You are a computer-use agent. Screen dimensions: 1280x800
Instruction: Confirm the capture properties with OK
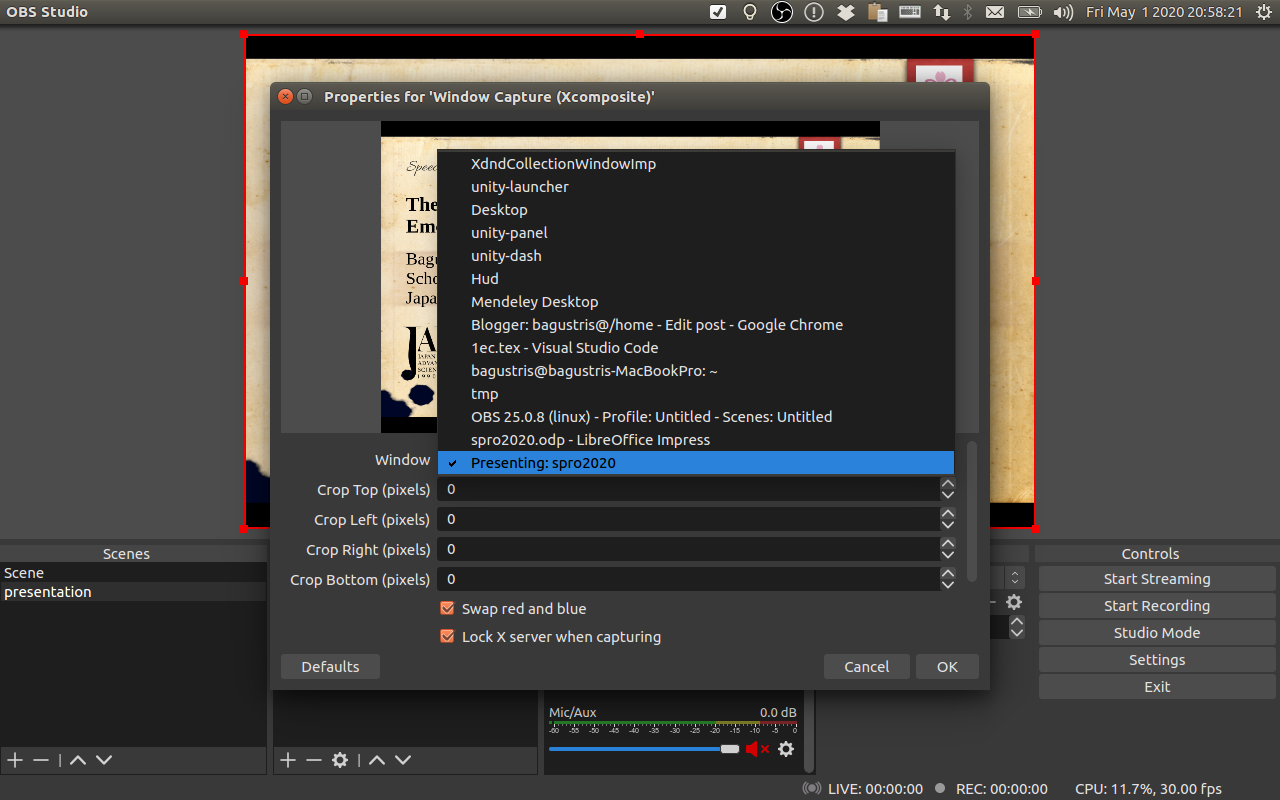tap(946, 666)
